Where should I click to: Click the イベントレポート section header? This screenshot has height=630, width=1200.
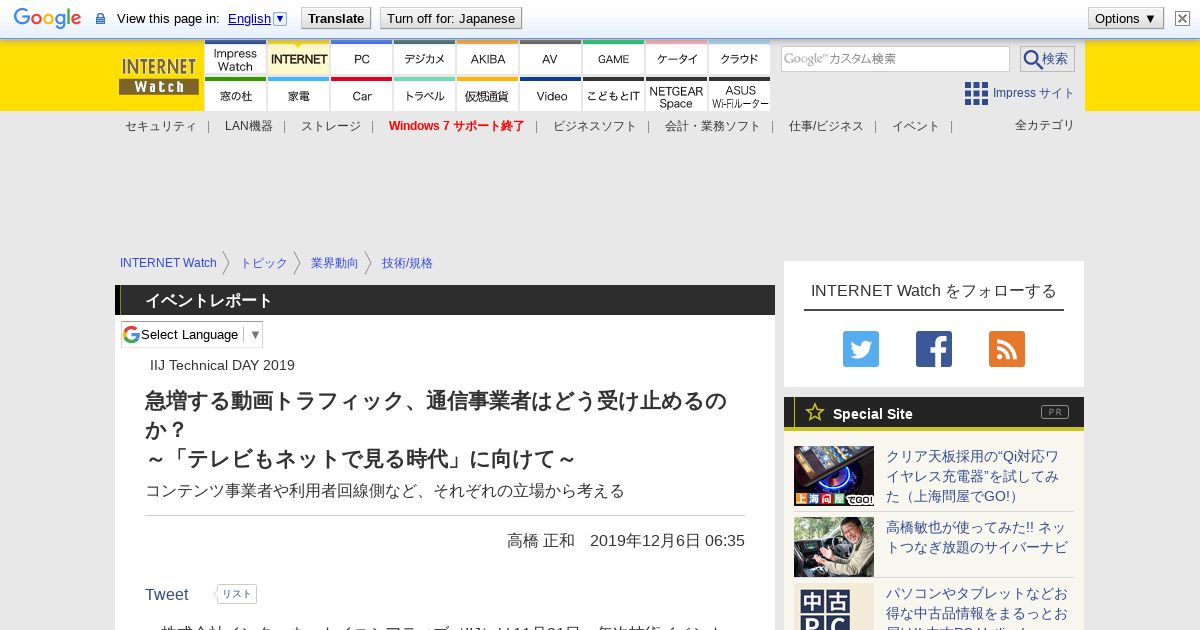click(x=445, y=300)
